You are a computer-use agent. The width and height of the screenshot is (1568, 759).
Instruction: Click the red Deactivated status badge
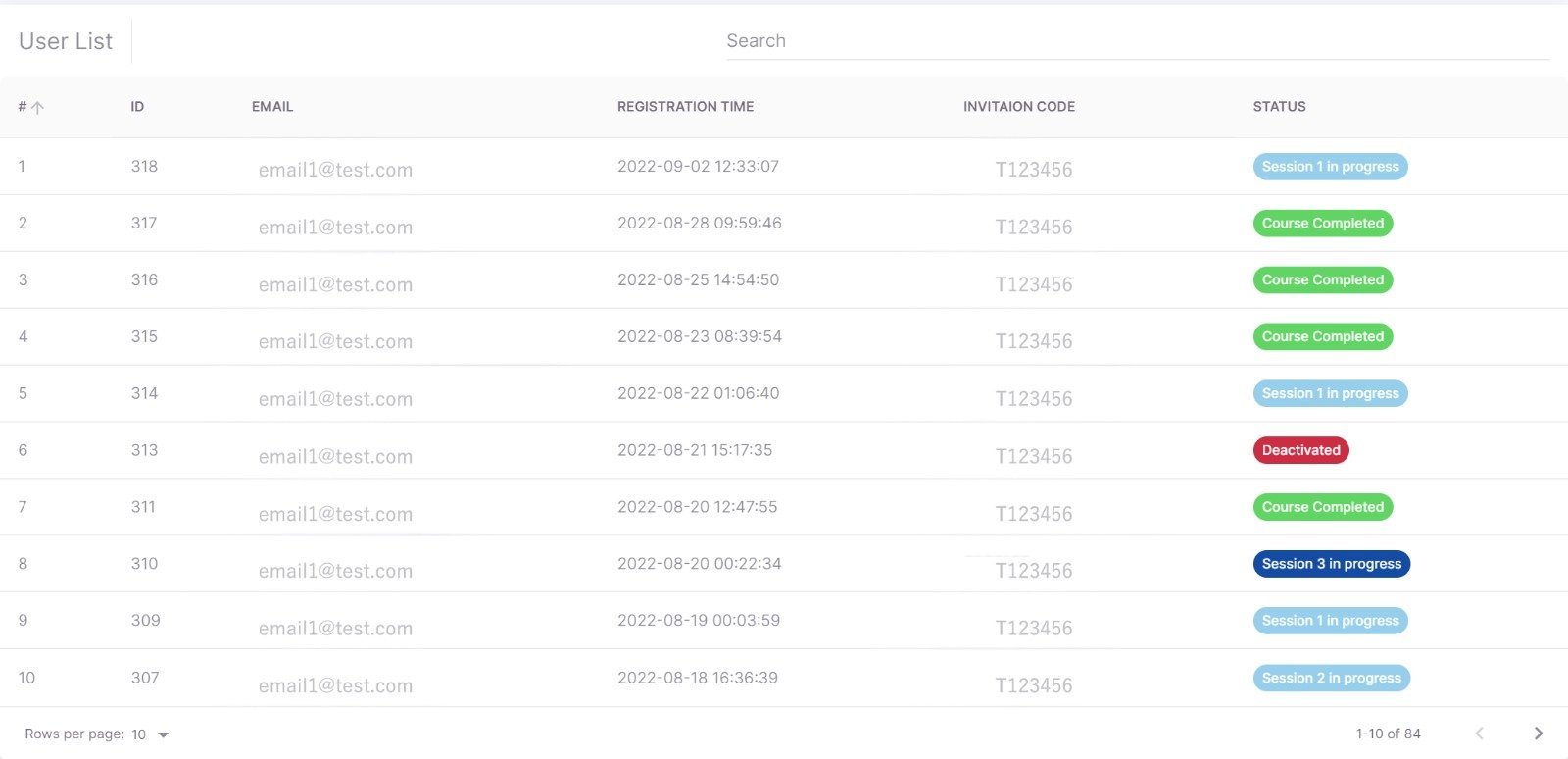[x=1300, y=451]
